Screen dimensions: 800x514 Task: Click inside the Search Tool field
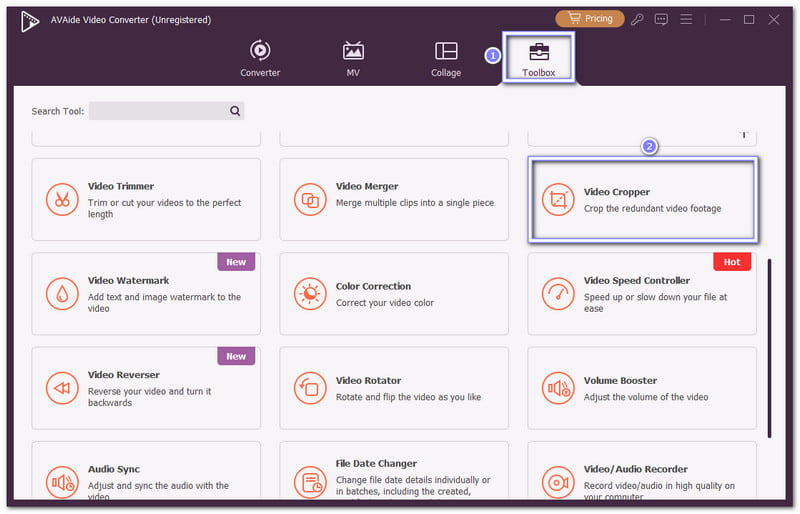coord(158,111)
